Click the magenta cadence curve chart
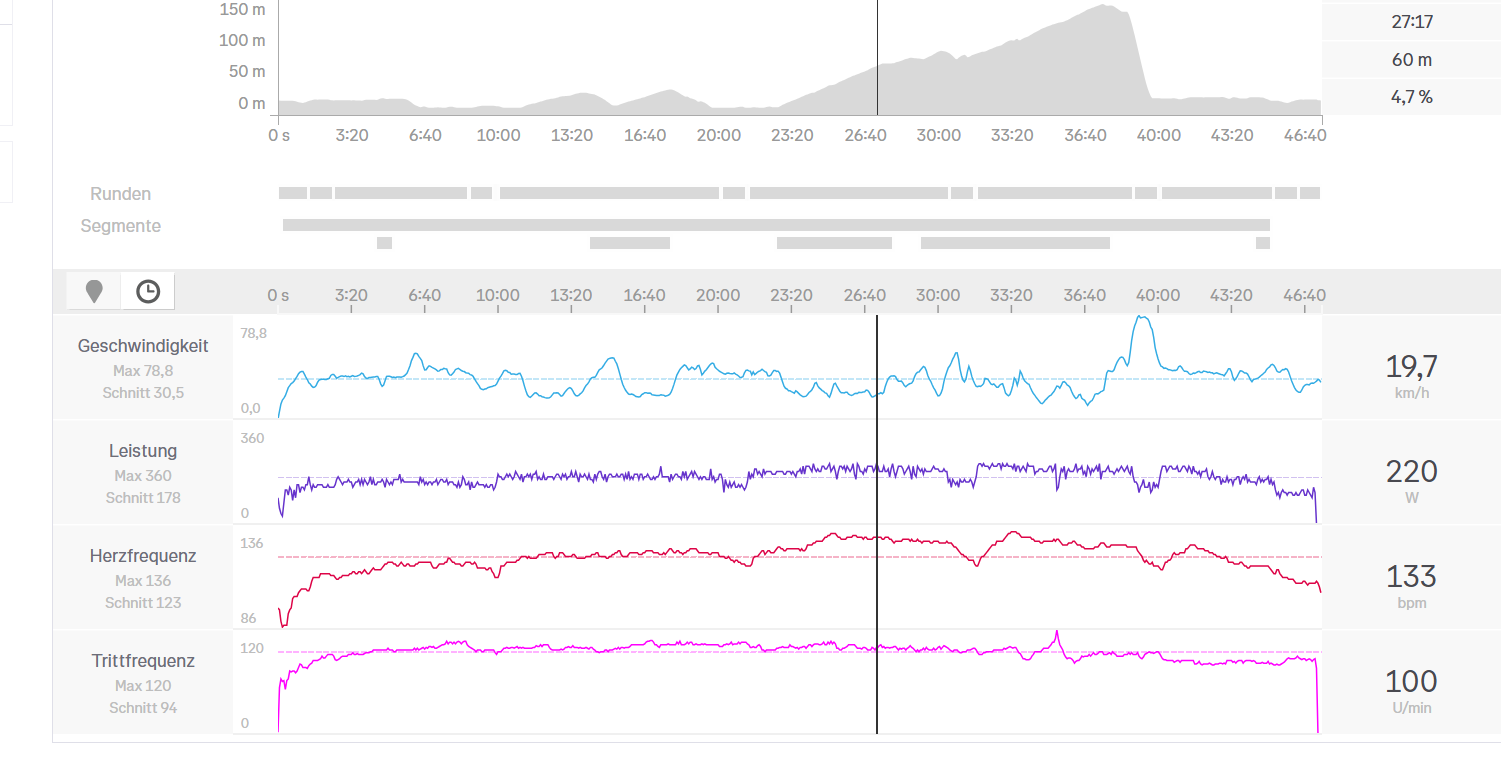Image resolution: width=1501 pixels, height=763 pixels. coord(799,683)
